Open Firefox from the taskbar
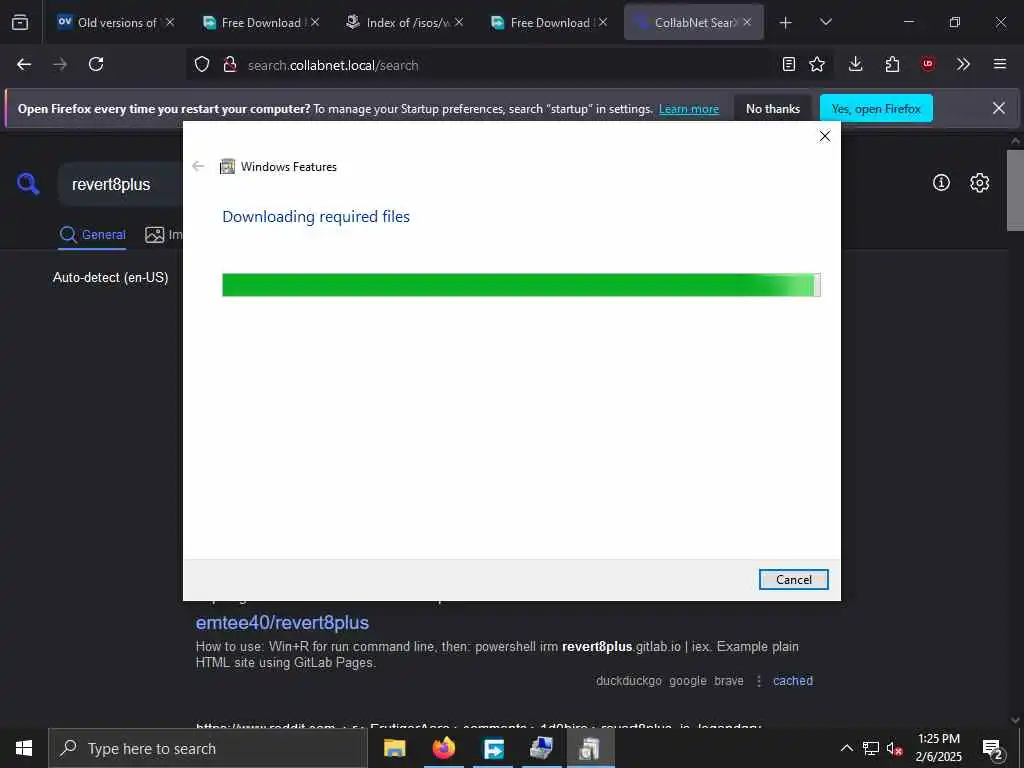This screenshot has height=768, width=1024. 443,748
